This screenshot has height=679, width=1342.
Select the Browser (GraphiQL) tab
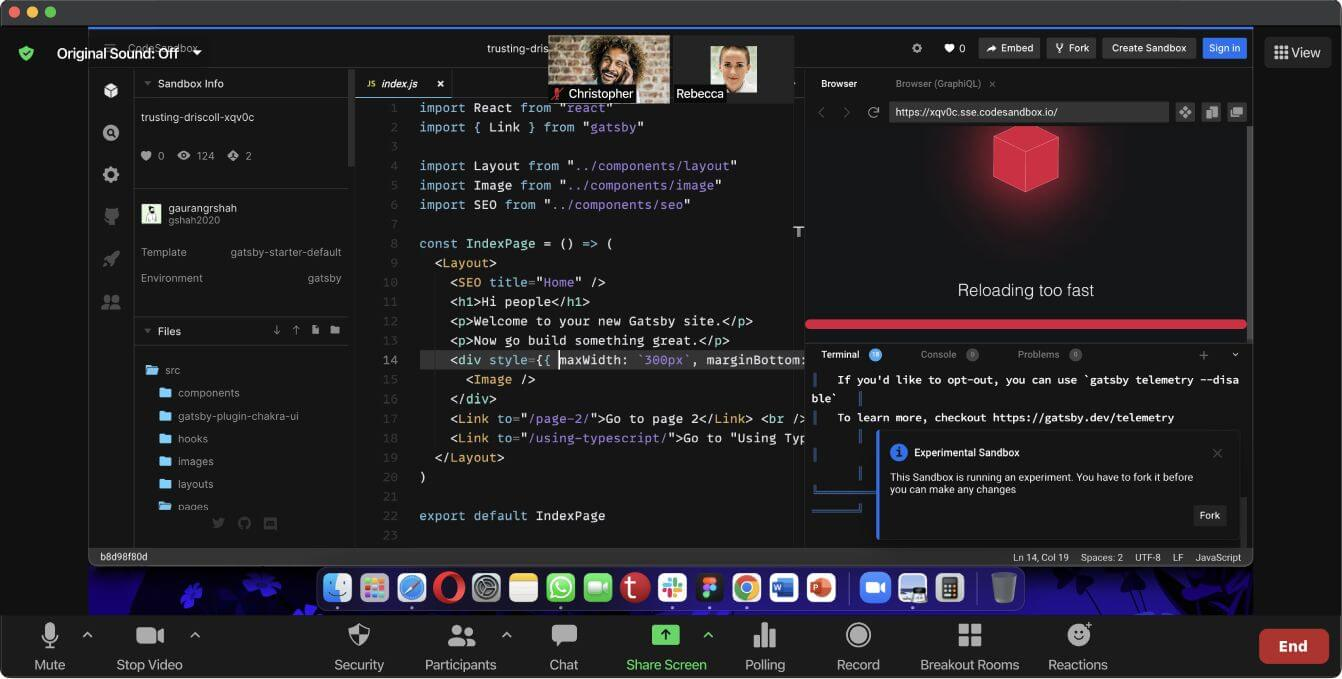936,84
